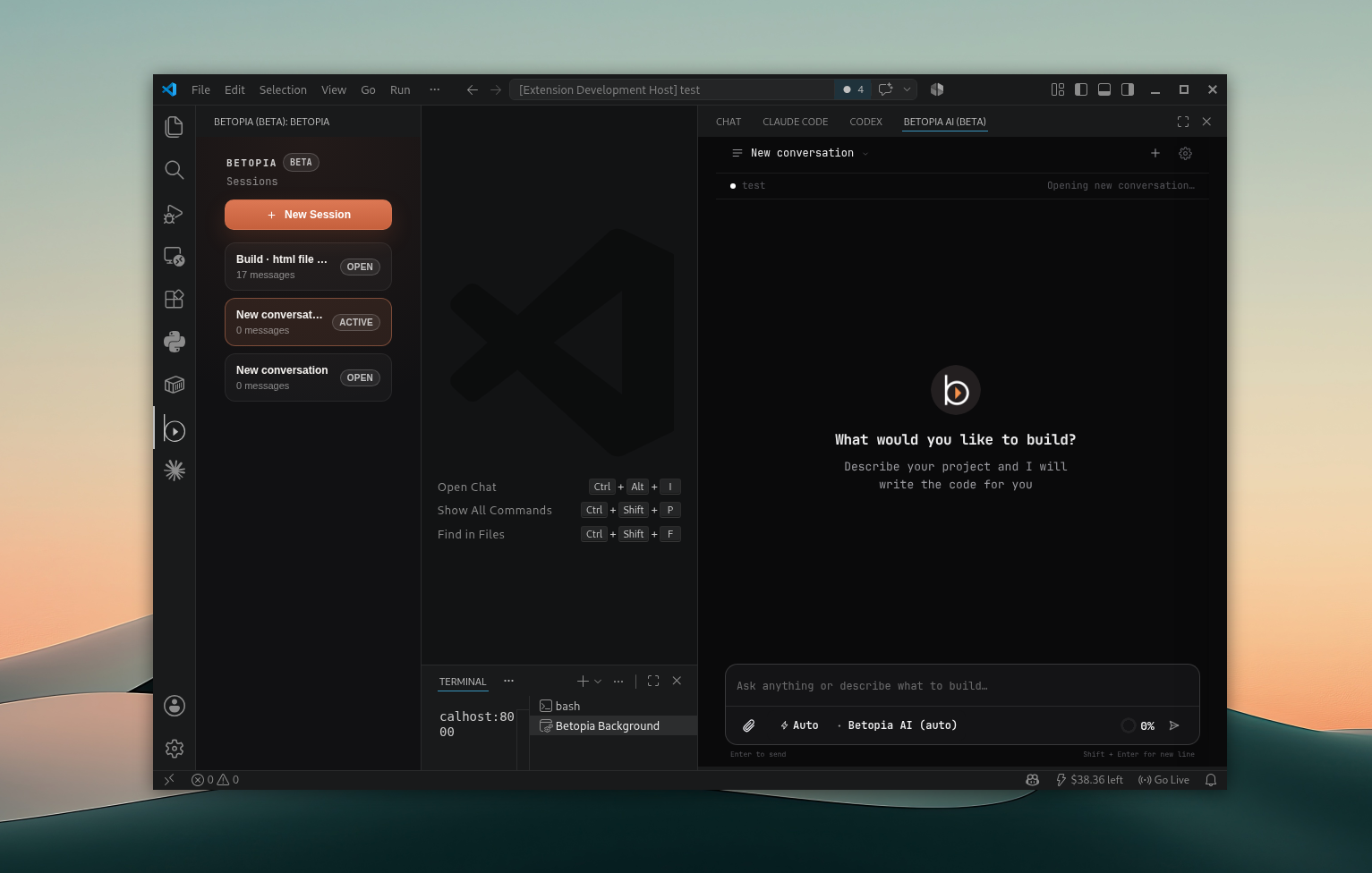Viewport: 1372px width, 873px height.
Task: Toggle the primary side bar
Action: (x=1081, y=89)
